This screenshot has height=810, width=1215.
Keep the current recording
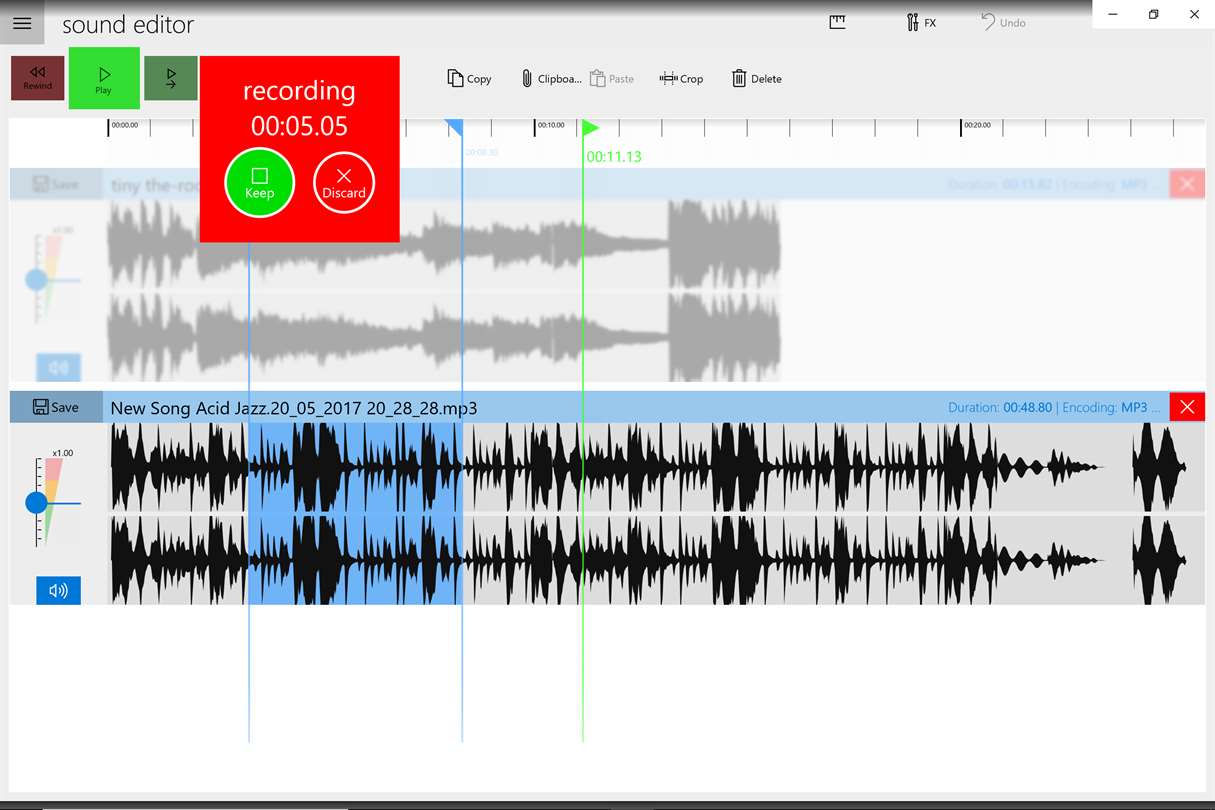(x=259, y=182)
